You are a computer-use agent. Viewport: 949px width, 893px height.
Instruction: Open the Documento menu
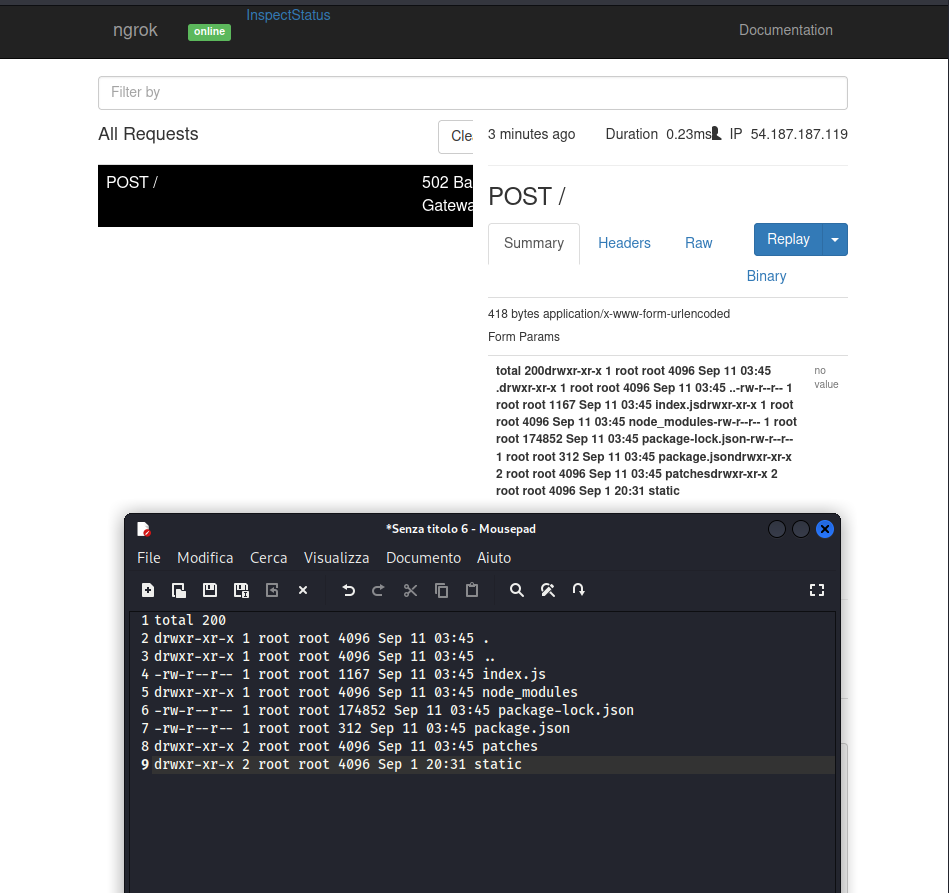click(x=423, y=558)
